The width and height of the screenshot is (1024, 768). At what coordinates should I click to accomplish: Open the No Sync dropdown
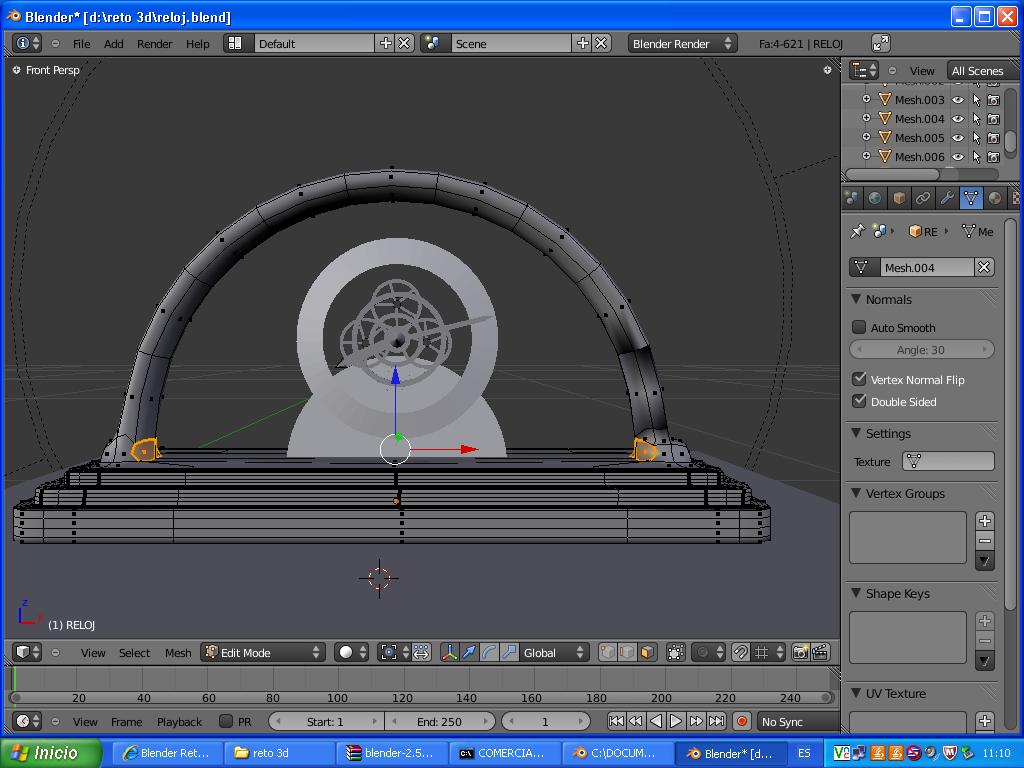pyautogui.click(x=799, y=721)
